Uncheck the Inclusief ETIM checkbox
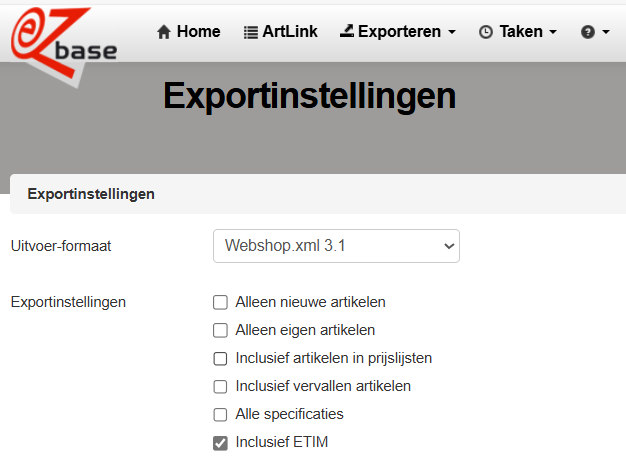The width and height of the screenshot is (626, 458). coord(220,443)
